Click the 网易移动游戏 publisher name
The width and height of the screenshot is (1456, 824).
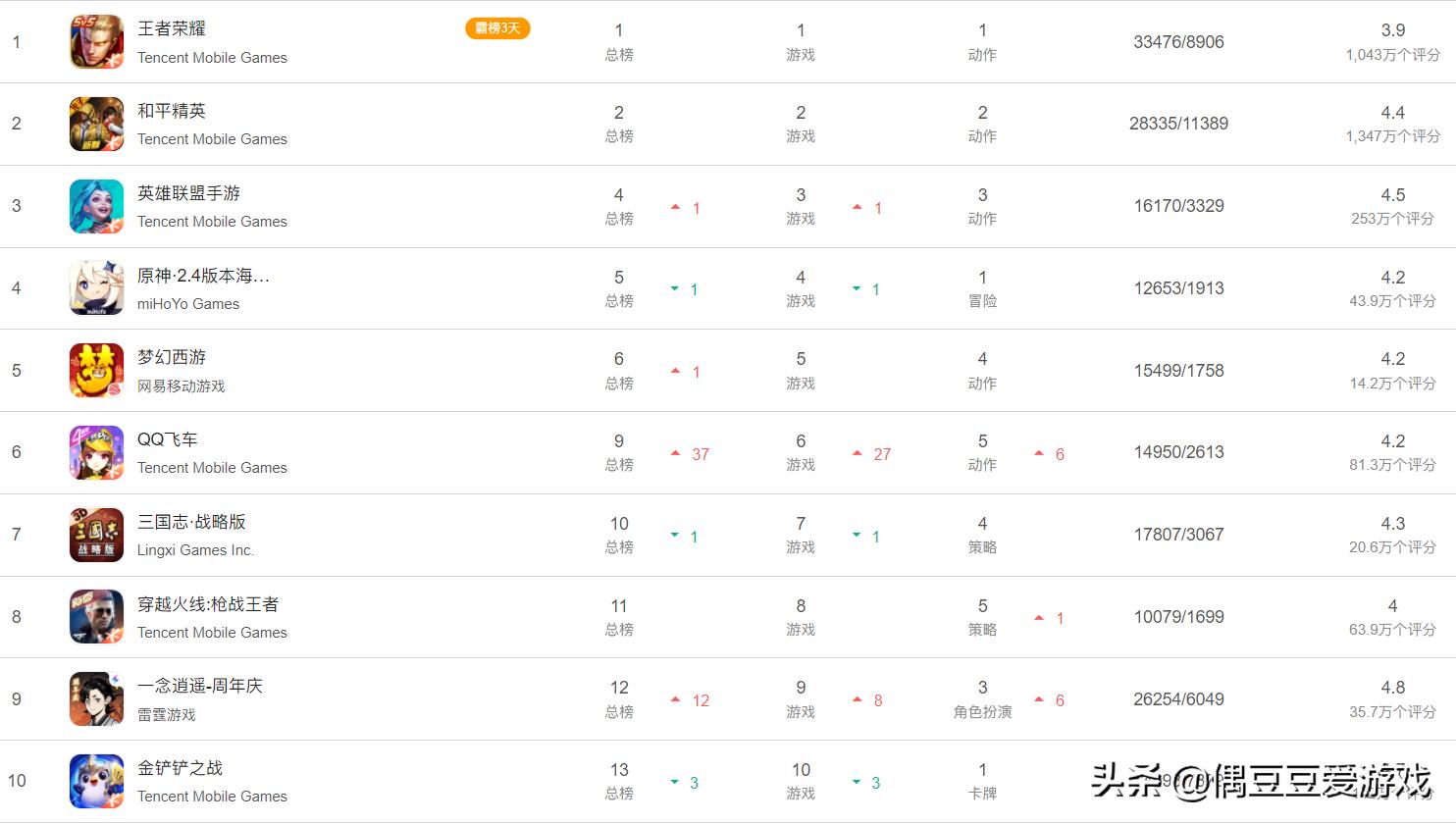click(x=182, y=386)
